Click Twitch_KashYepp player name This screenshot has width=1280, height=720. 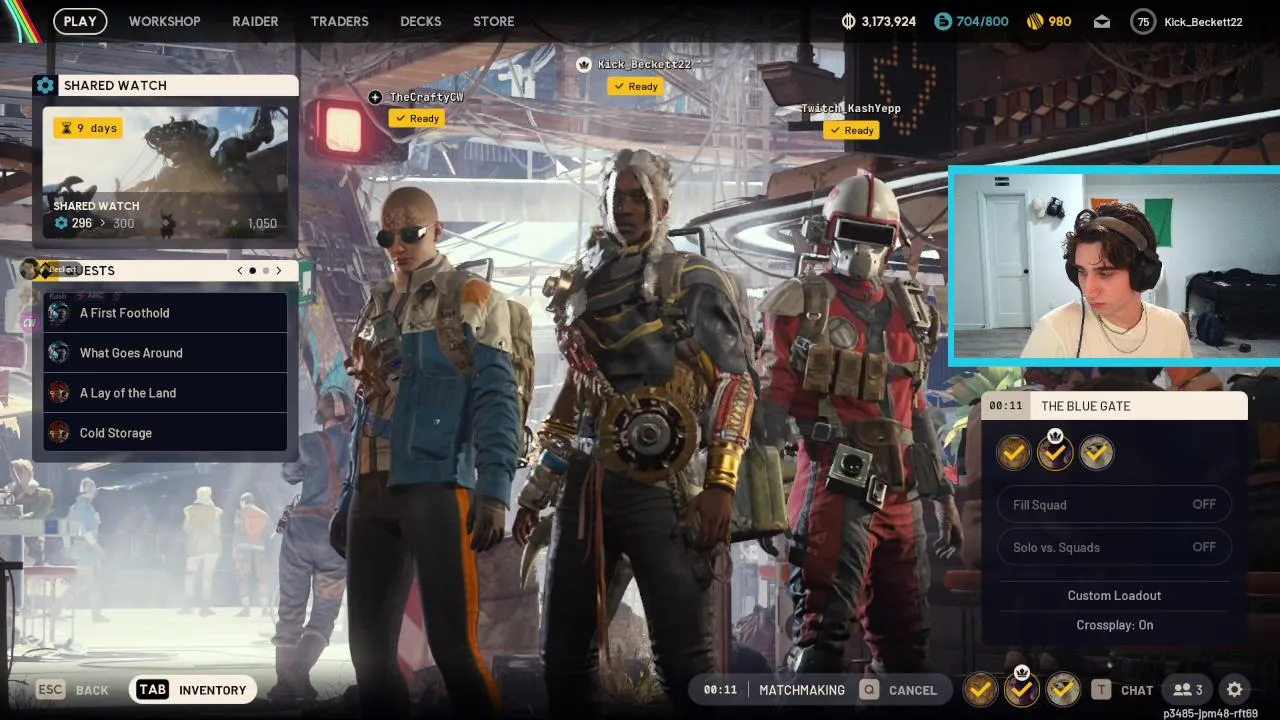click(x=851, y=108)
